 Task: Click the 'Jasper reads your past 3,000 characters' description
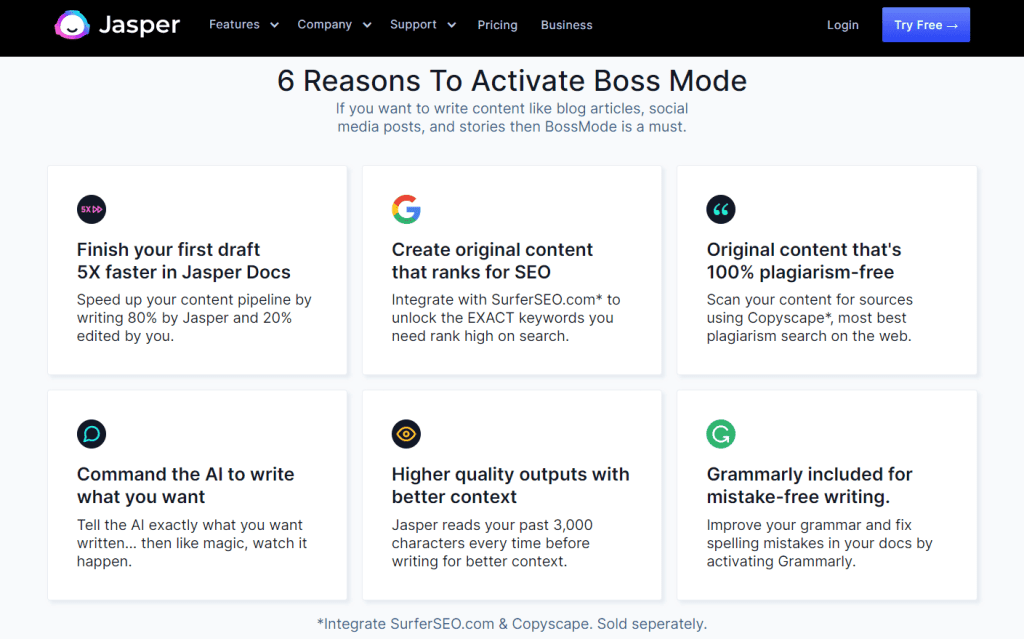(x=492, y=543)
